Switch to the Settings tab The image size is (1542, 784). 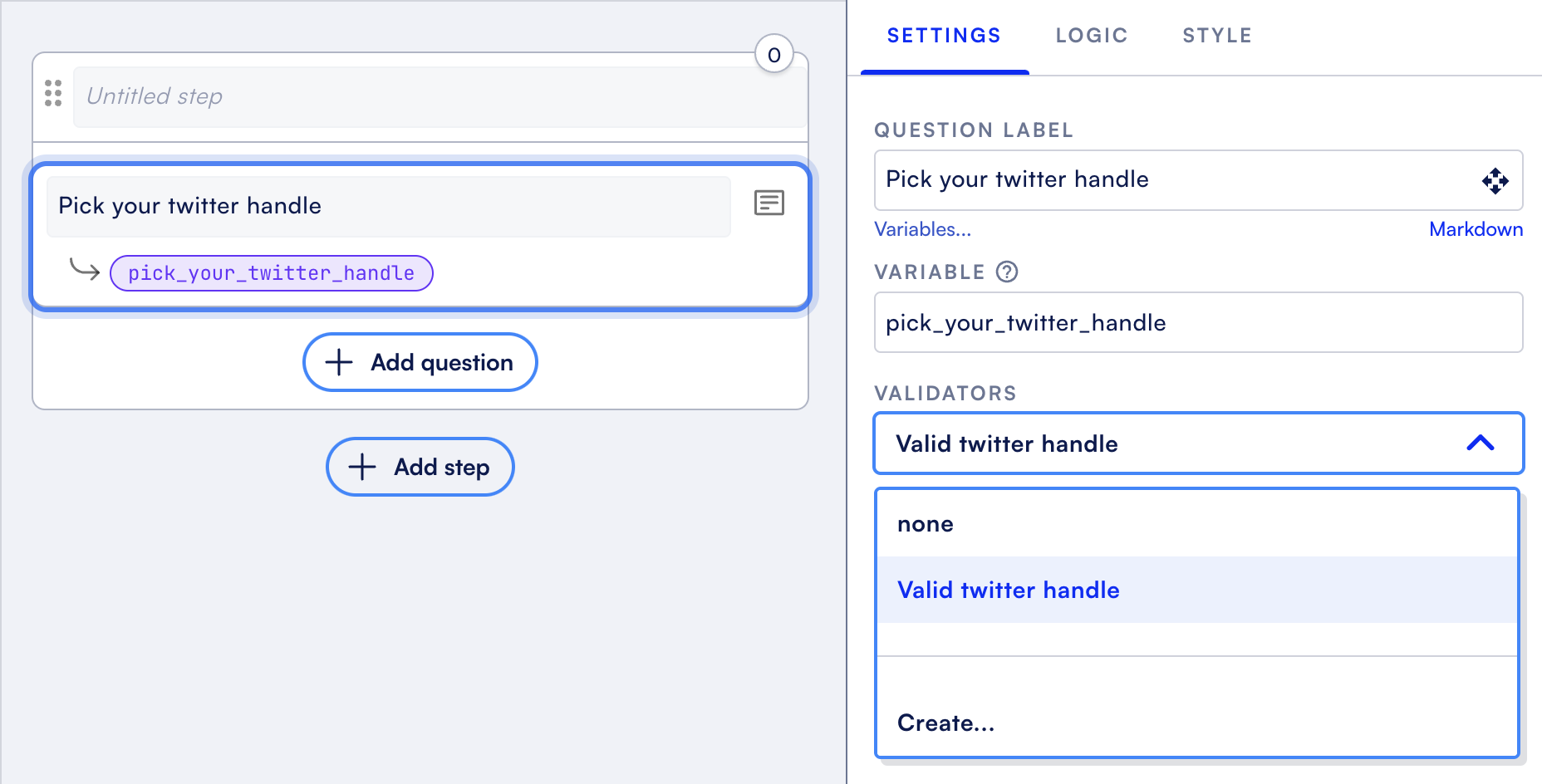click(x=944, y=36)
